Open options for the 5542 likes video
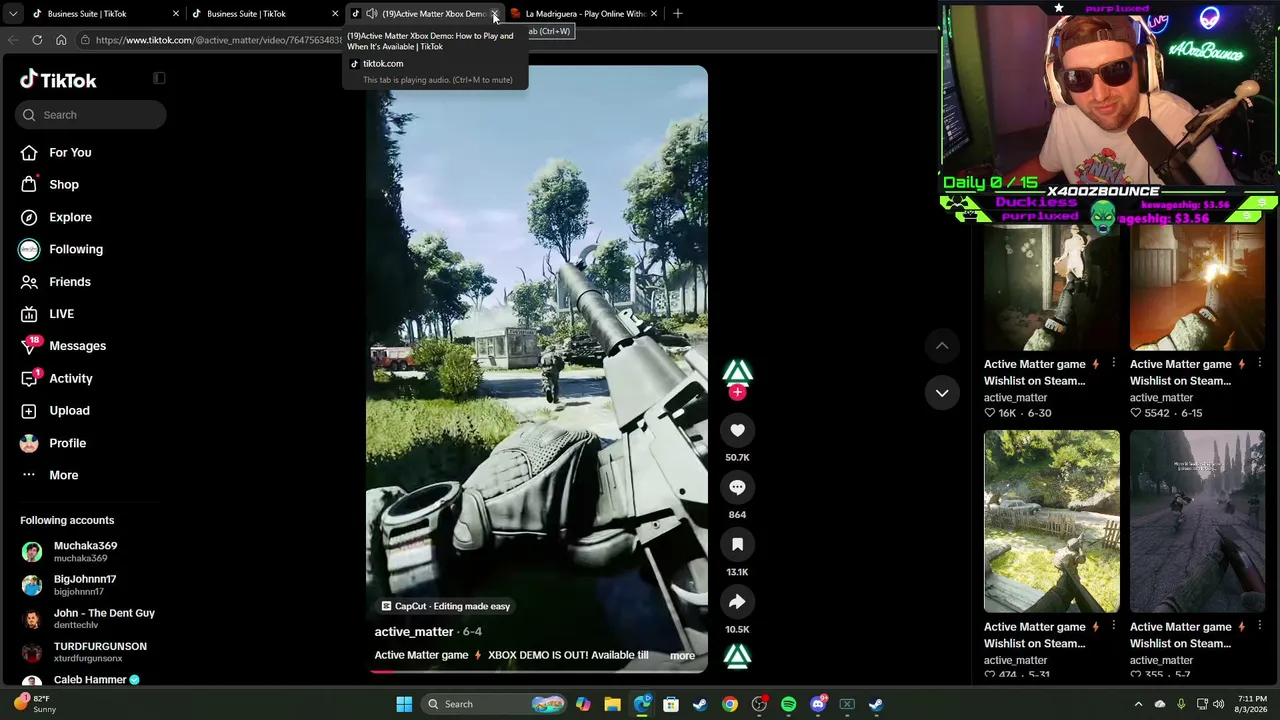Image resolution: width=1280 pixels, height=720 pixels. 1259,363
